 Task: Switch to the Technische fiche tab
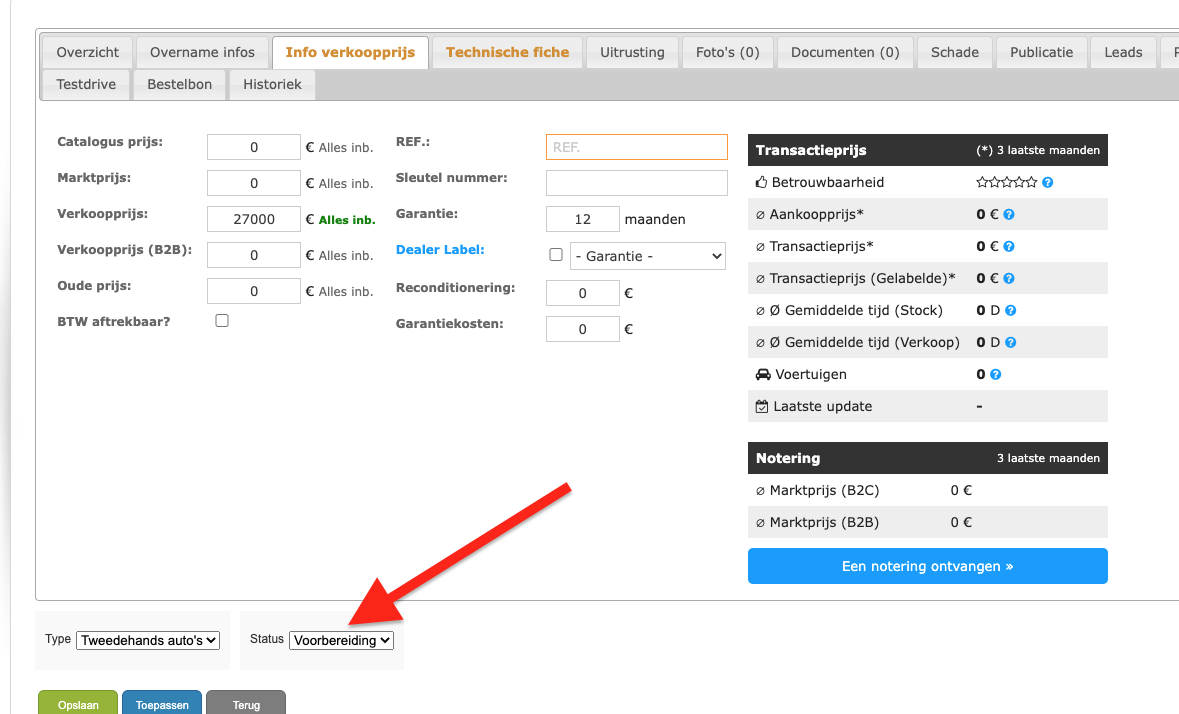(x=508, y=53)
